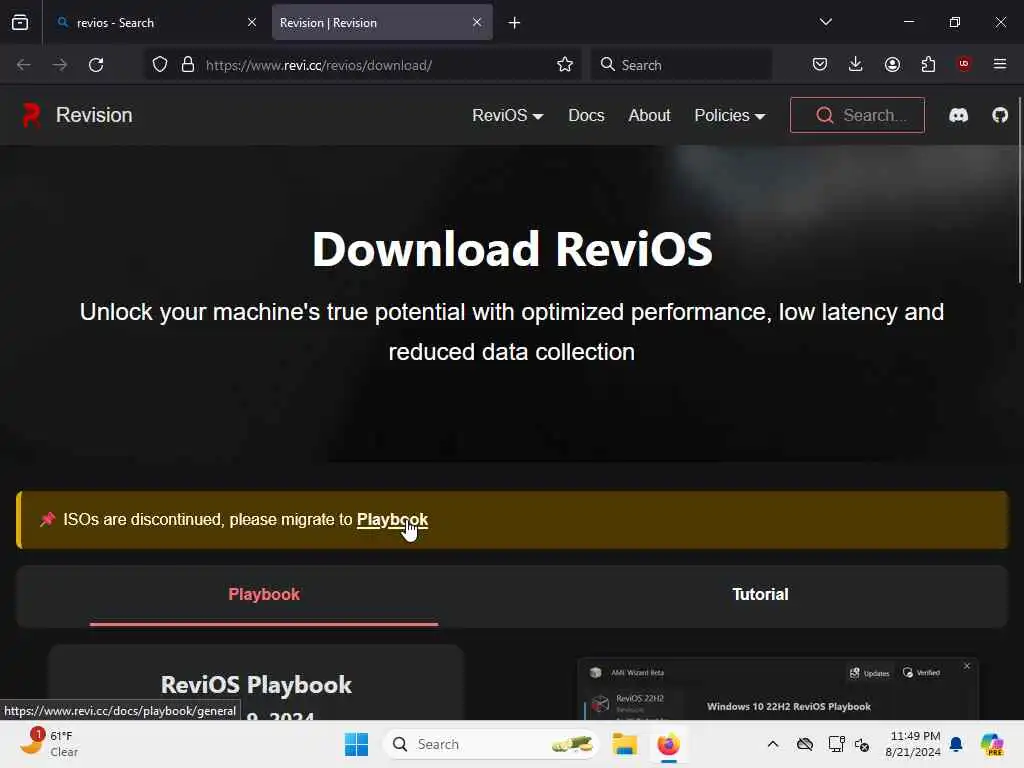Go back to previous page
The image size is (1024, 768).
tap(24, 65)
